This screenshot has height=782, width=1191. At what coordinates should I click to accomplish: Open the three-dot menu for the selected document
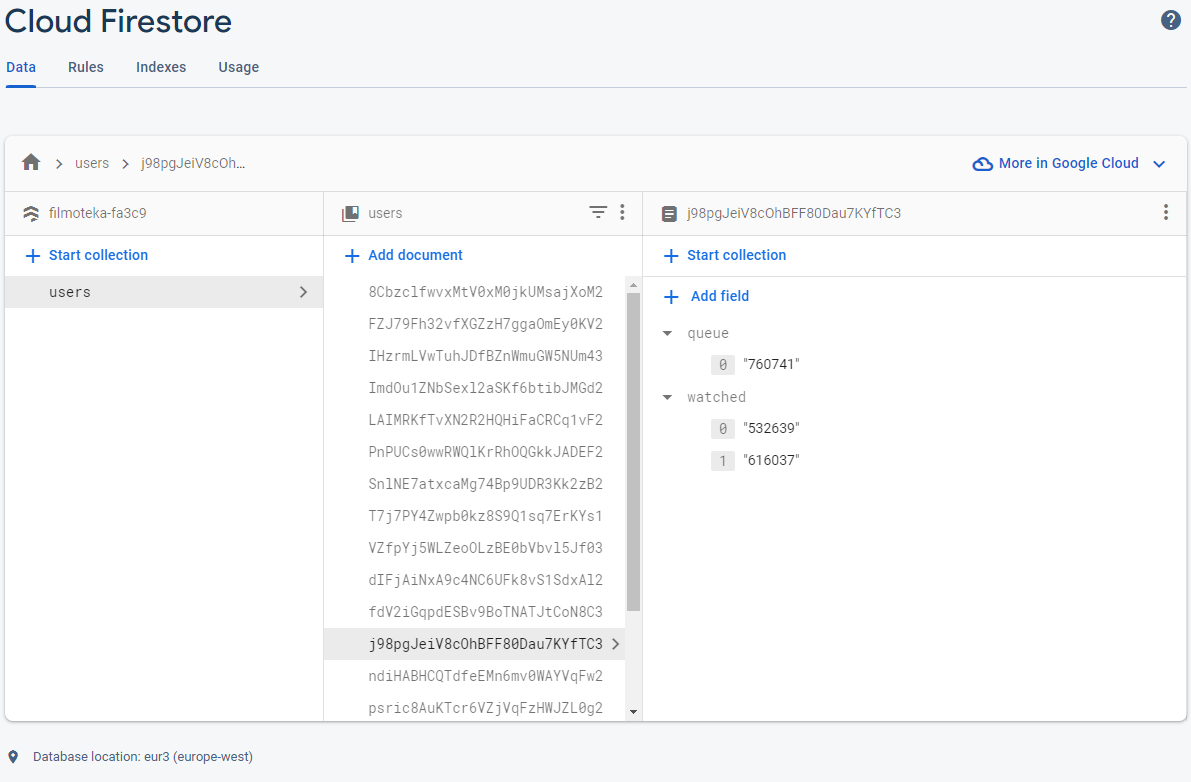(x=1165, y=212)
